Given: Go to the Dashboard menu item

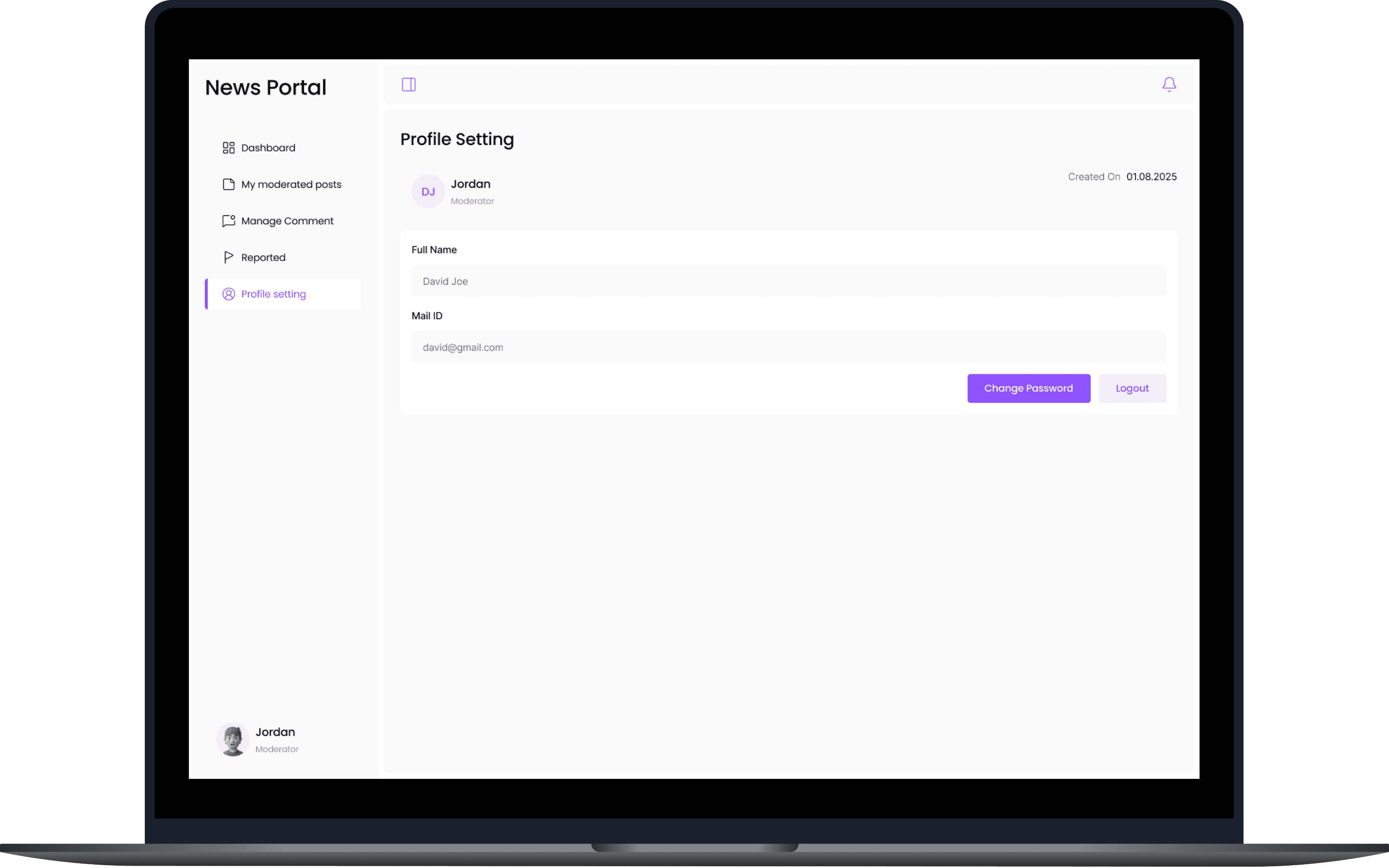Looking at the screenshot, I should point(268,148).
